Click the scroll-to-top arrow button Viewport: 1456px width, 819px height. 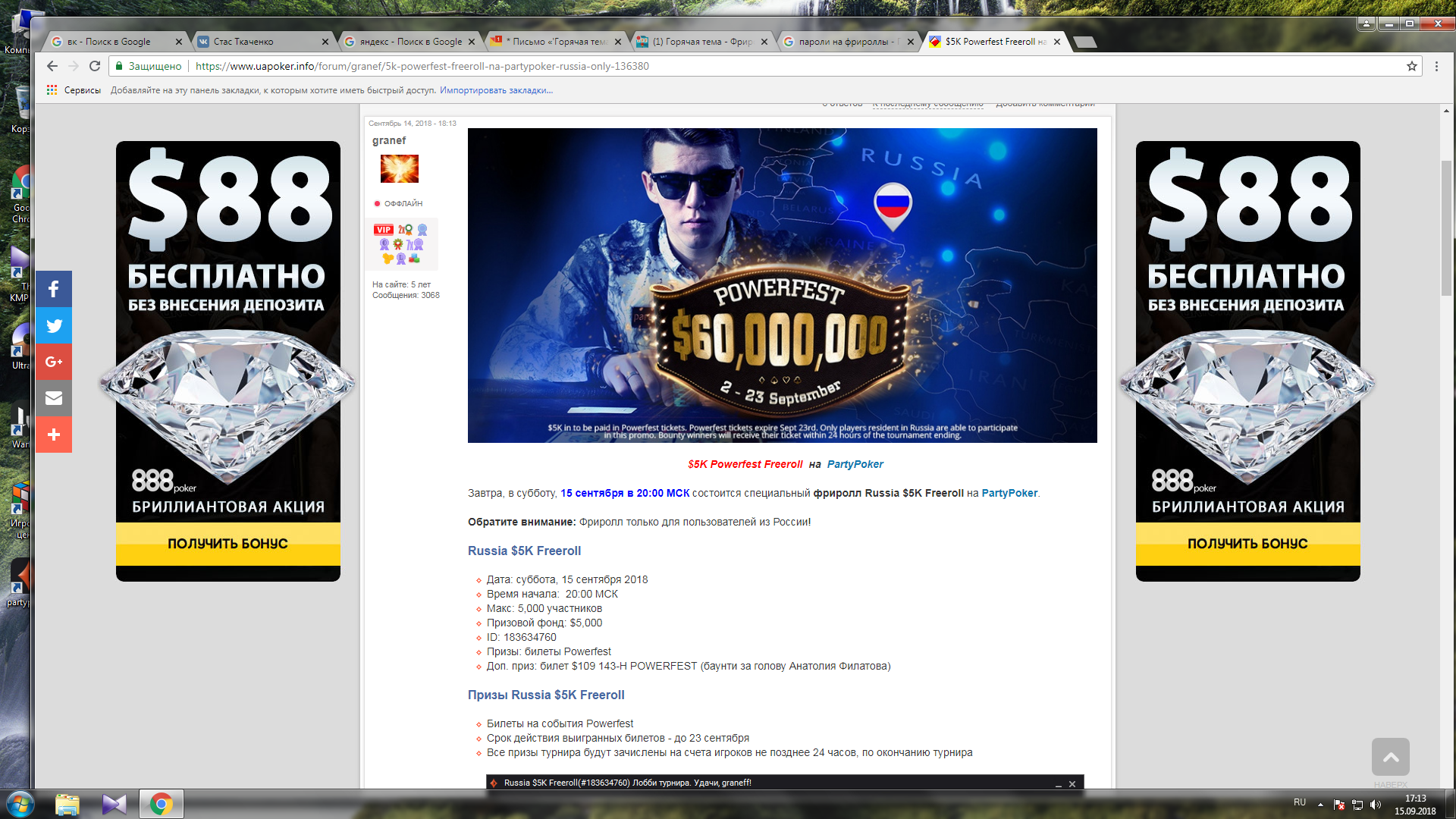[x=1390, y=757]
